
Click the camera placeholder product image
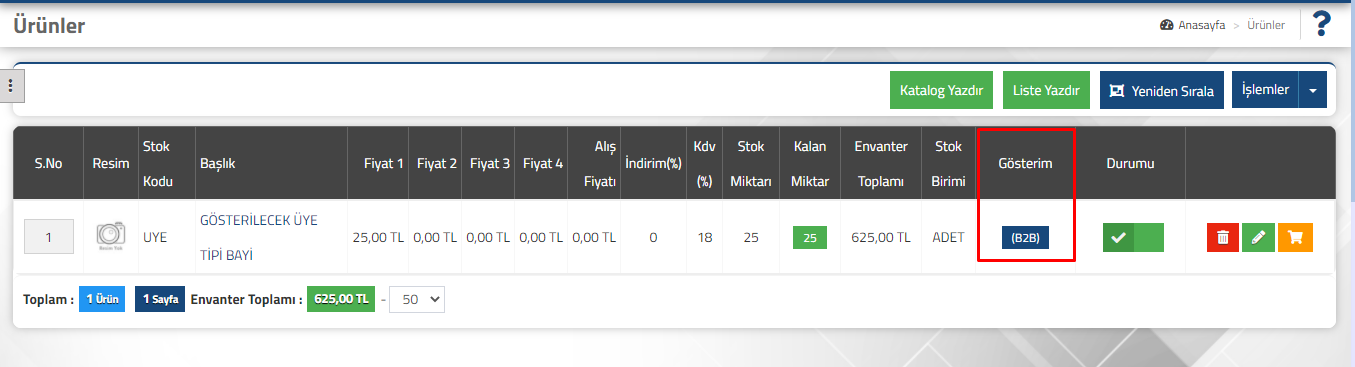pyautogui.click(x=111, y=237)
